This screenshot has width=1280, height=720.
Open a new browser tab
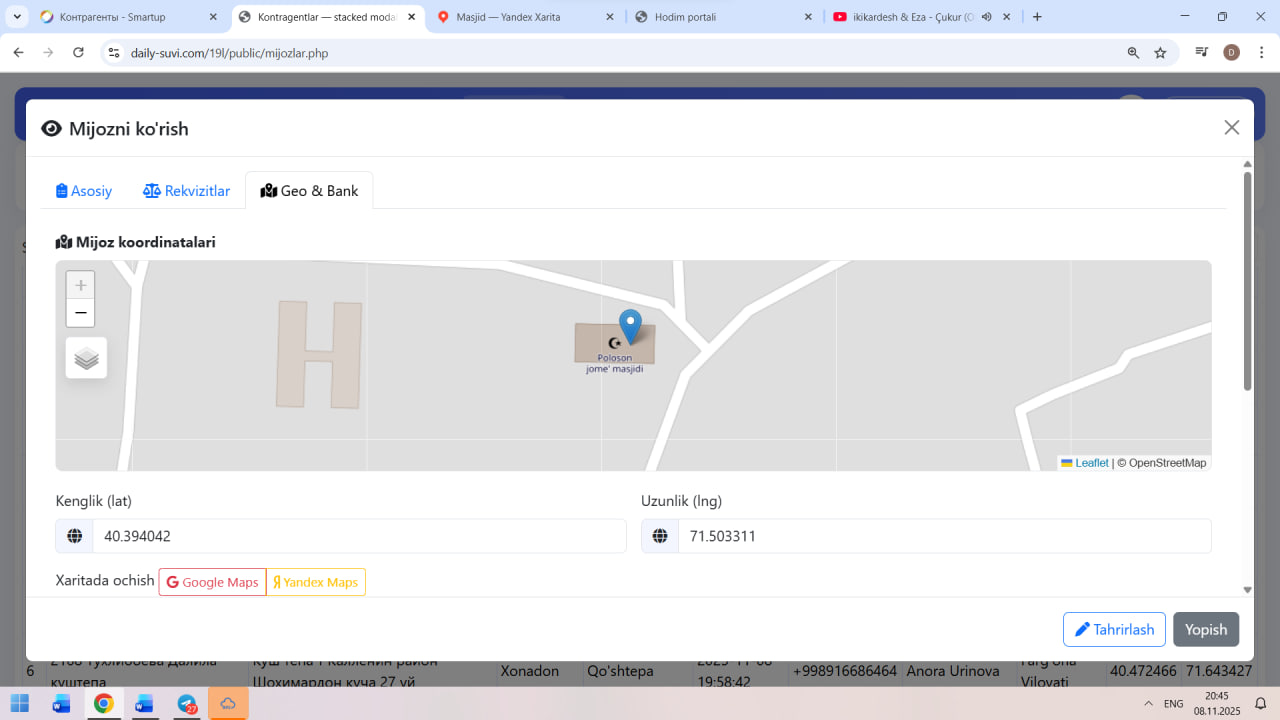(1037, 17)
